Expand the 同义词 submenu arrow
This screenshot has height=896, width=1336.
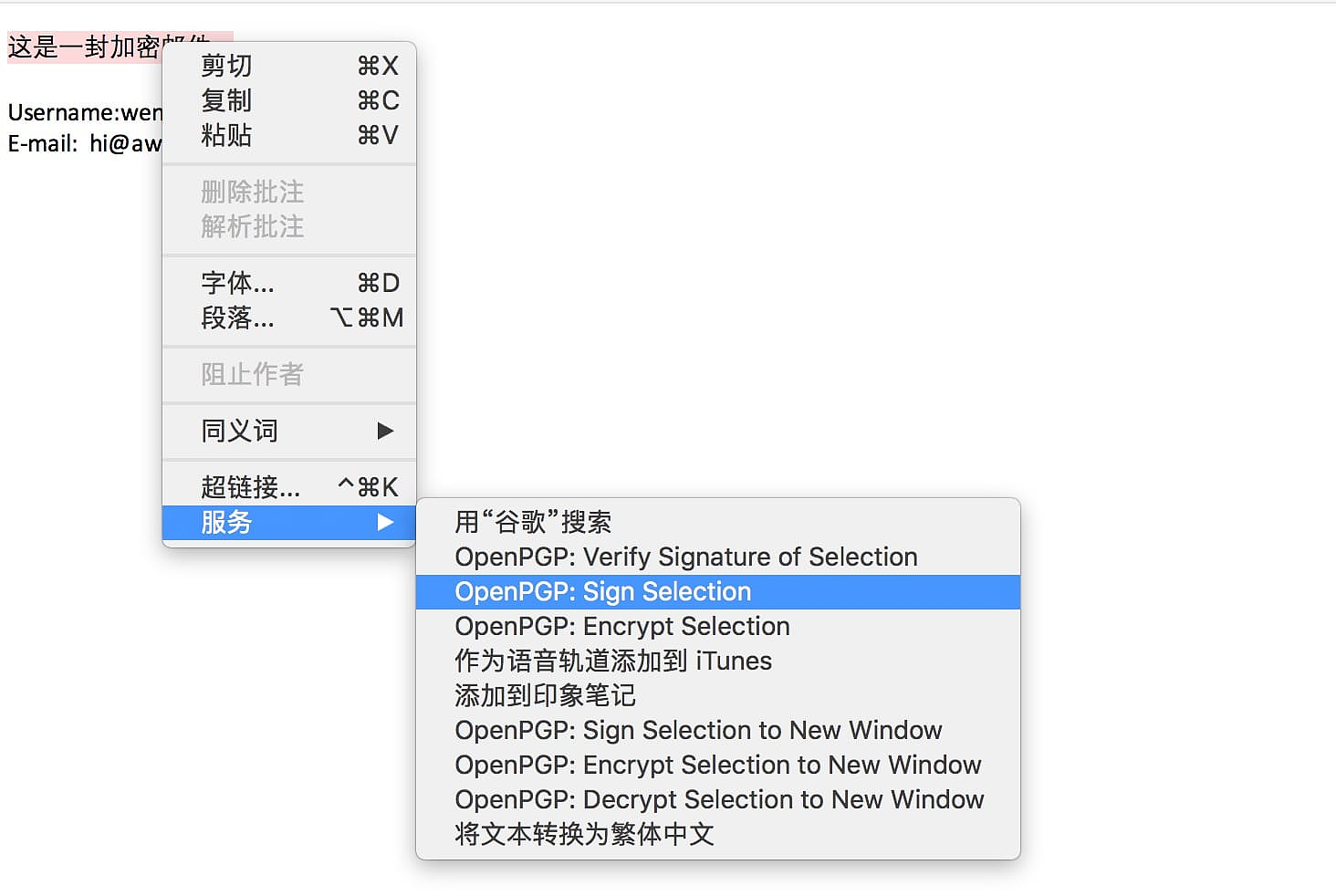point(385,431)
